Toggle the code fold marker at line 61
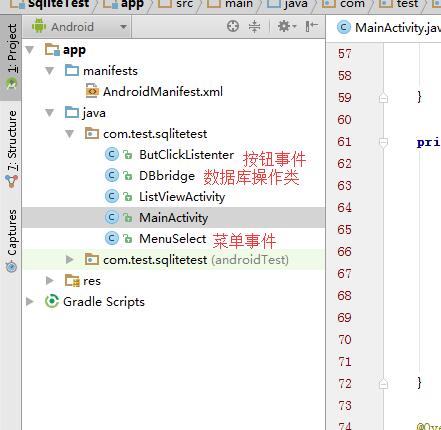 pos(383,142)
